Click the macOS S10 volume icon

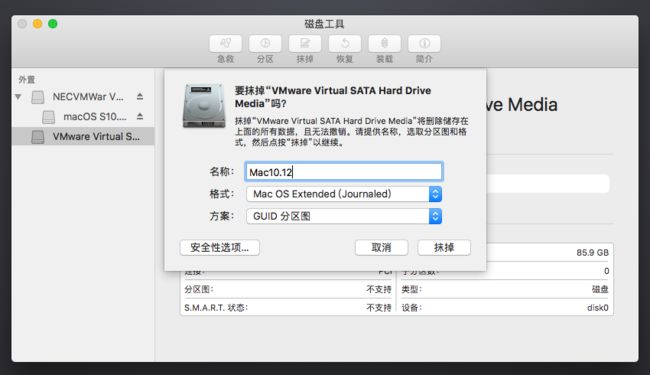coord(49,117)
